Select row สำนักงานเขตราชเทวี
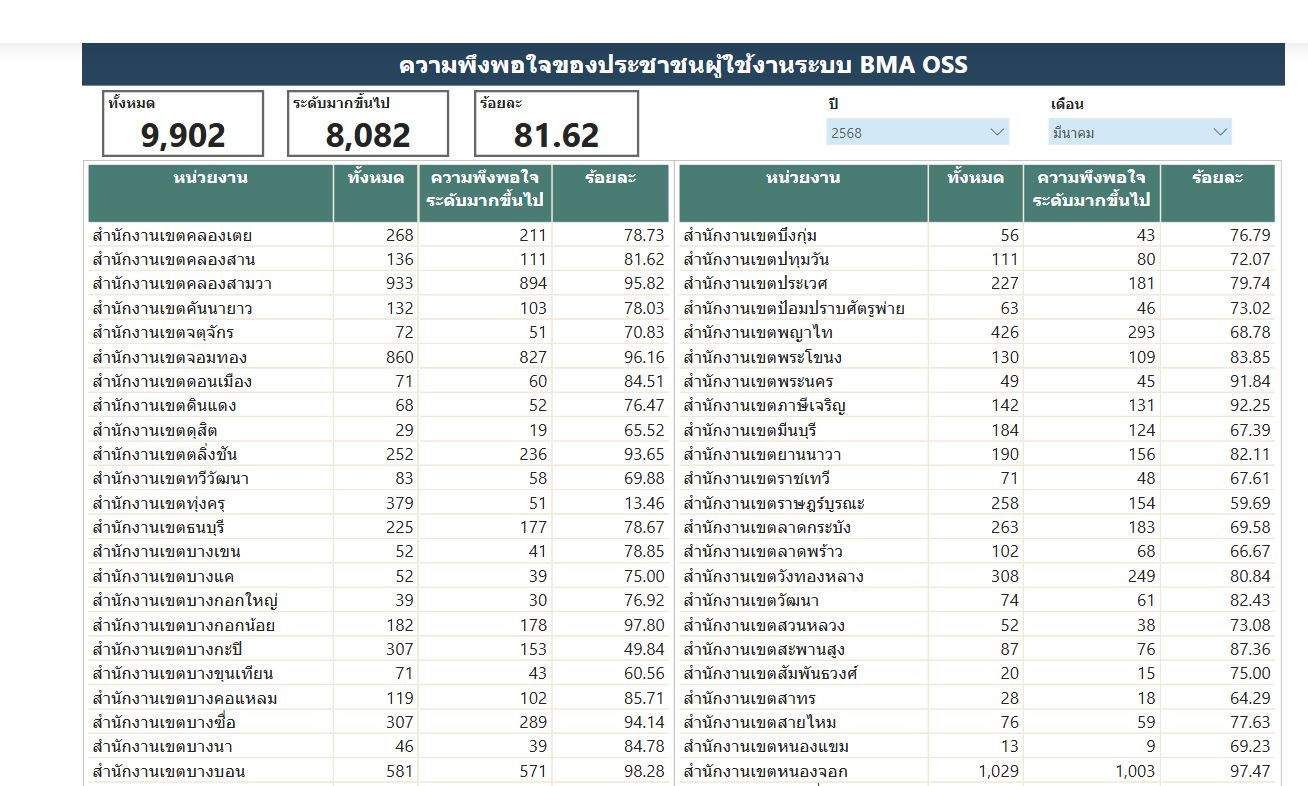This screenshot has width=1308, height=786. 977,479
